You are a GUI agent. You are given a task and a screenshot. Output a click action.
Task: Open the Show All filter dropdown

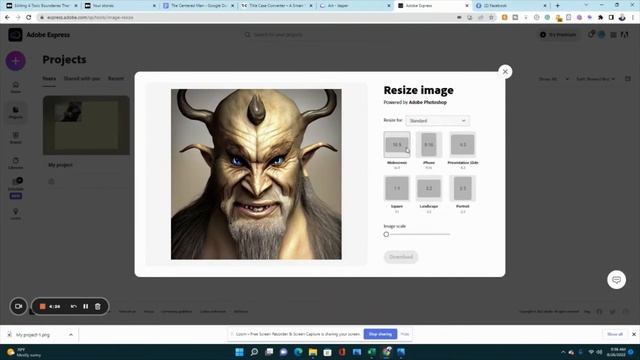click(x=553, y=79)
